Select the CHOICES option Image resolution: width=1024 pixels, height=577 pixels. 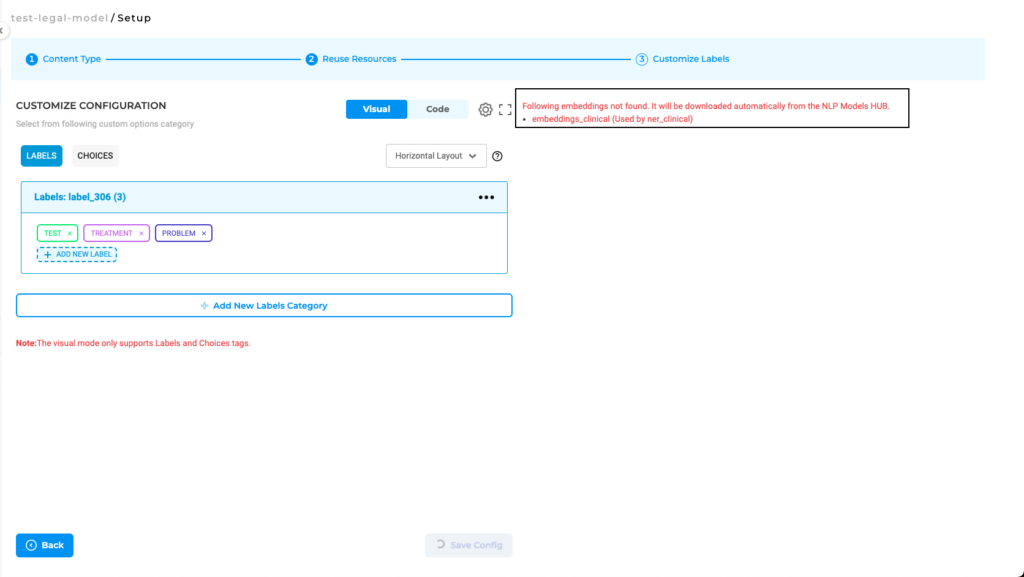[94, 155]
